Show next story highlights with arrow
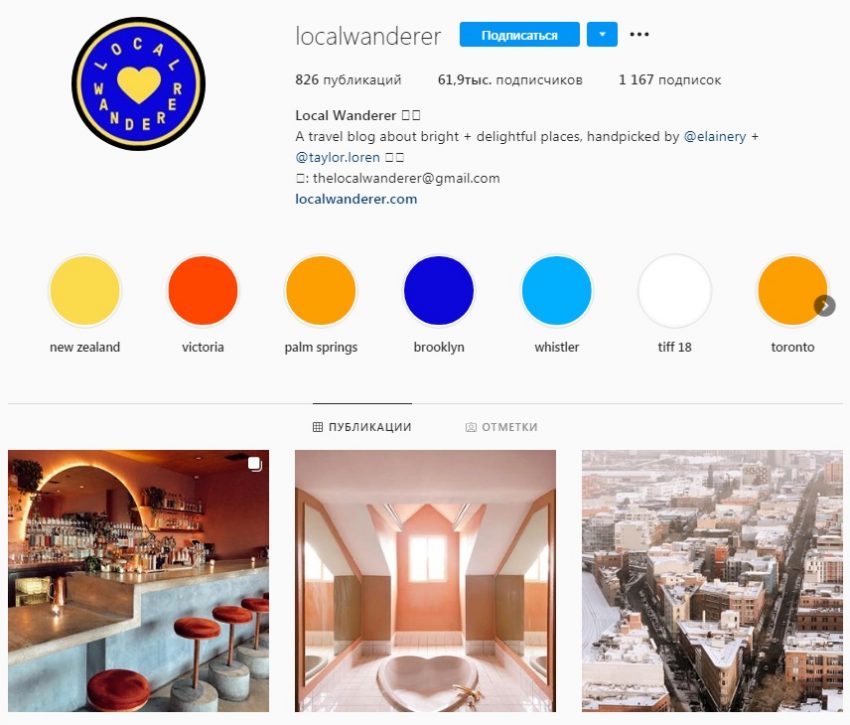 (824, 306)
